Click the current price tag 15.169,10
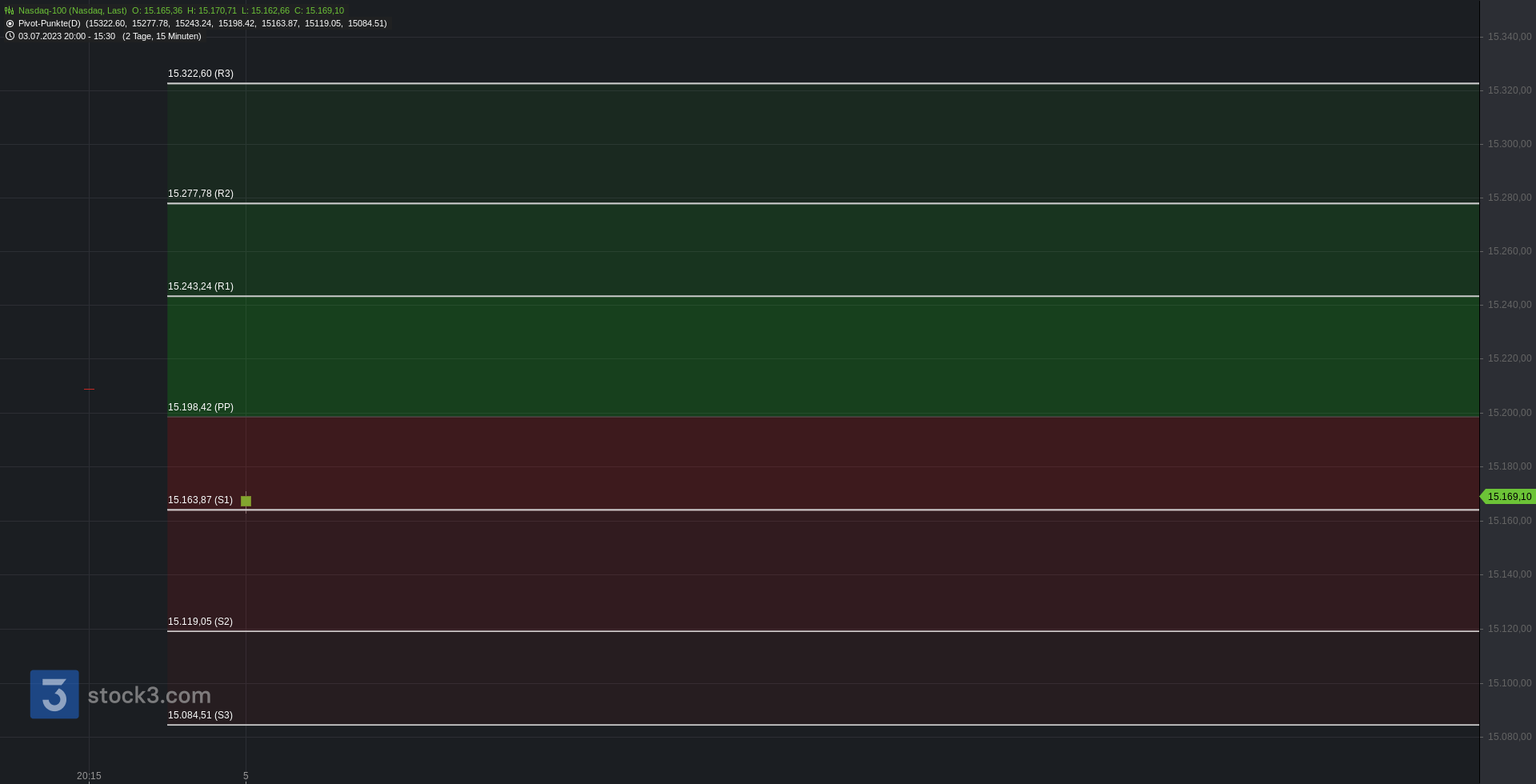 point(1509,497)
